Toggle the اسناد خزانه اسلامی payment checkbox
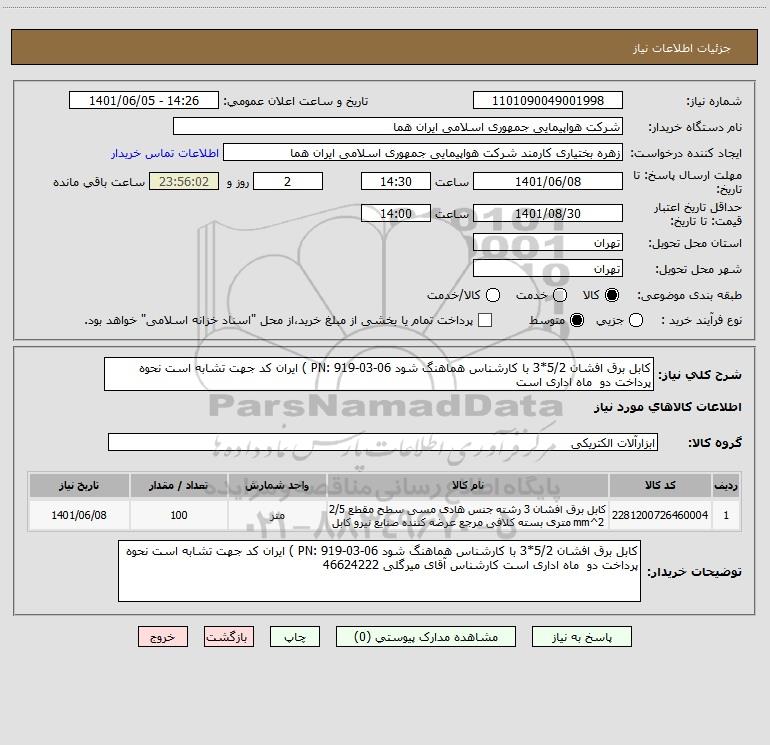Screen dimensions: 770x745 (486, 321)
